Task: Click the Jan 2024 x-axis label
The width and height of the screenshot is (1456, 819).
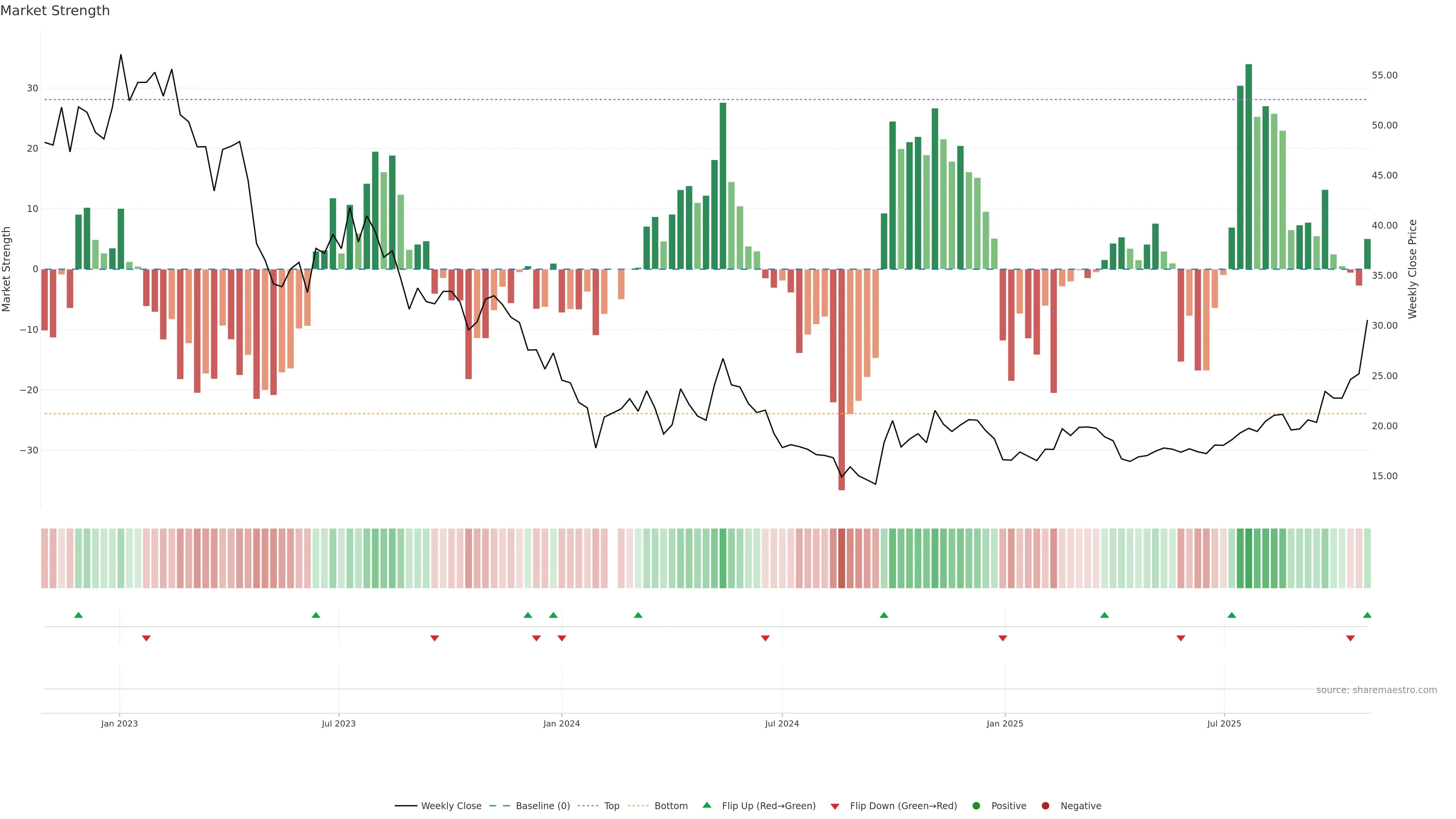Action: coord(561,723)
